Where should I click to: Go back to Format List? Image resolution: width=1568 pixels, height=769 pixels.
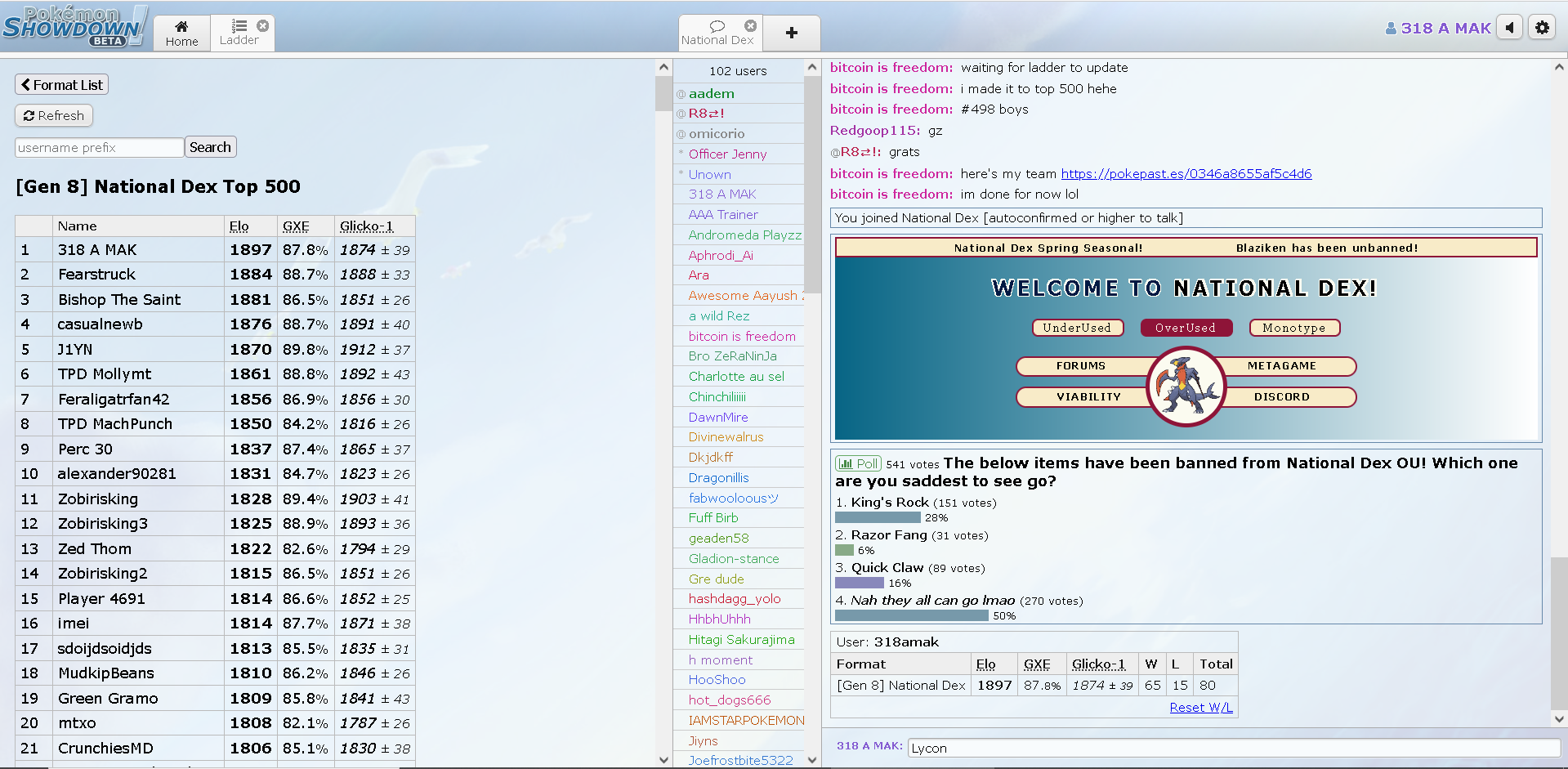pos(62,85)
